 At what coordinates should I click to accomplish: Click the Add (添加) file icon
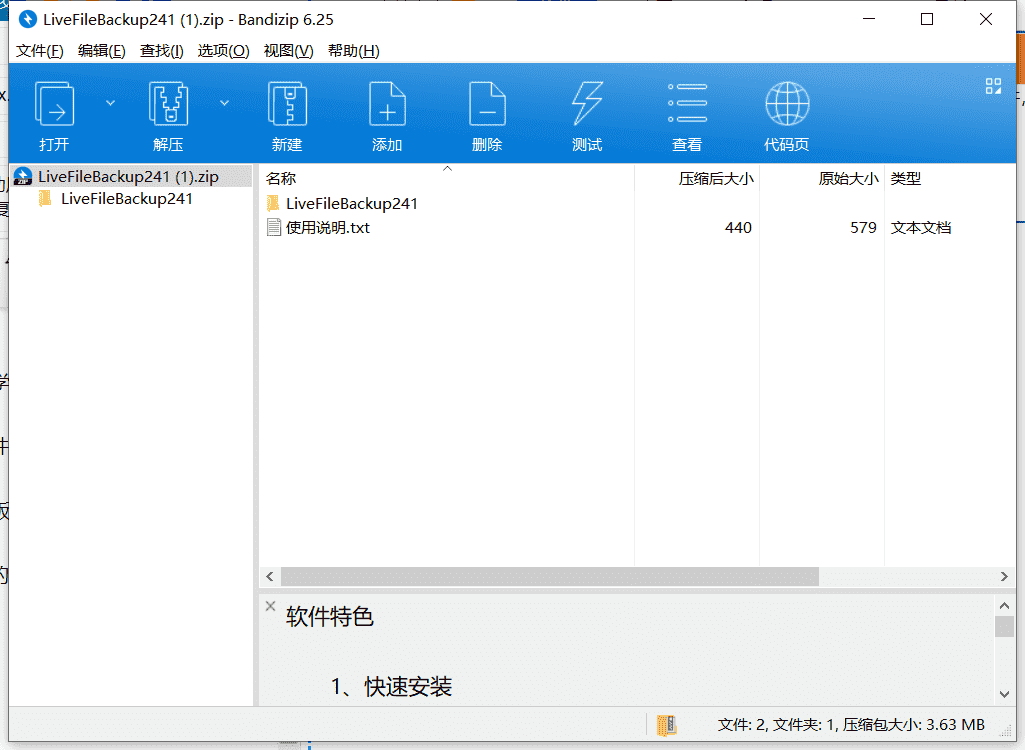coord(387,103)
